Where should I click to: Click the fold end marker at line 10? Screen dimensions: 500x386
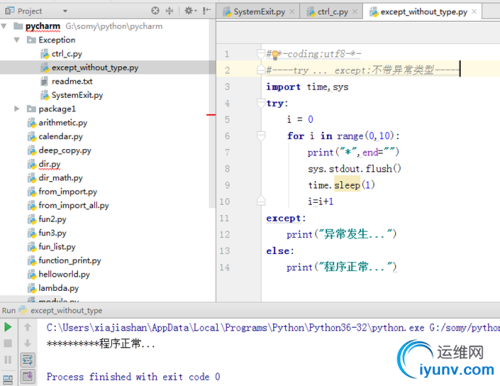pos(261,201)
